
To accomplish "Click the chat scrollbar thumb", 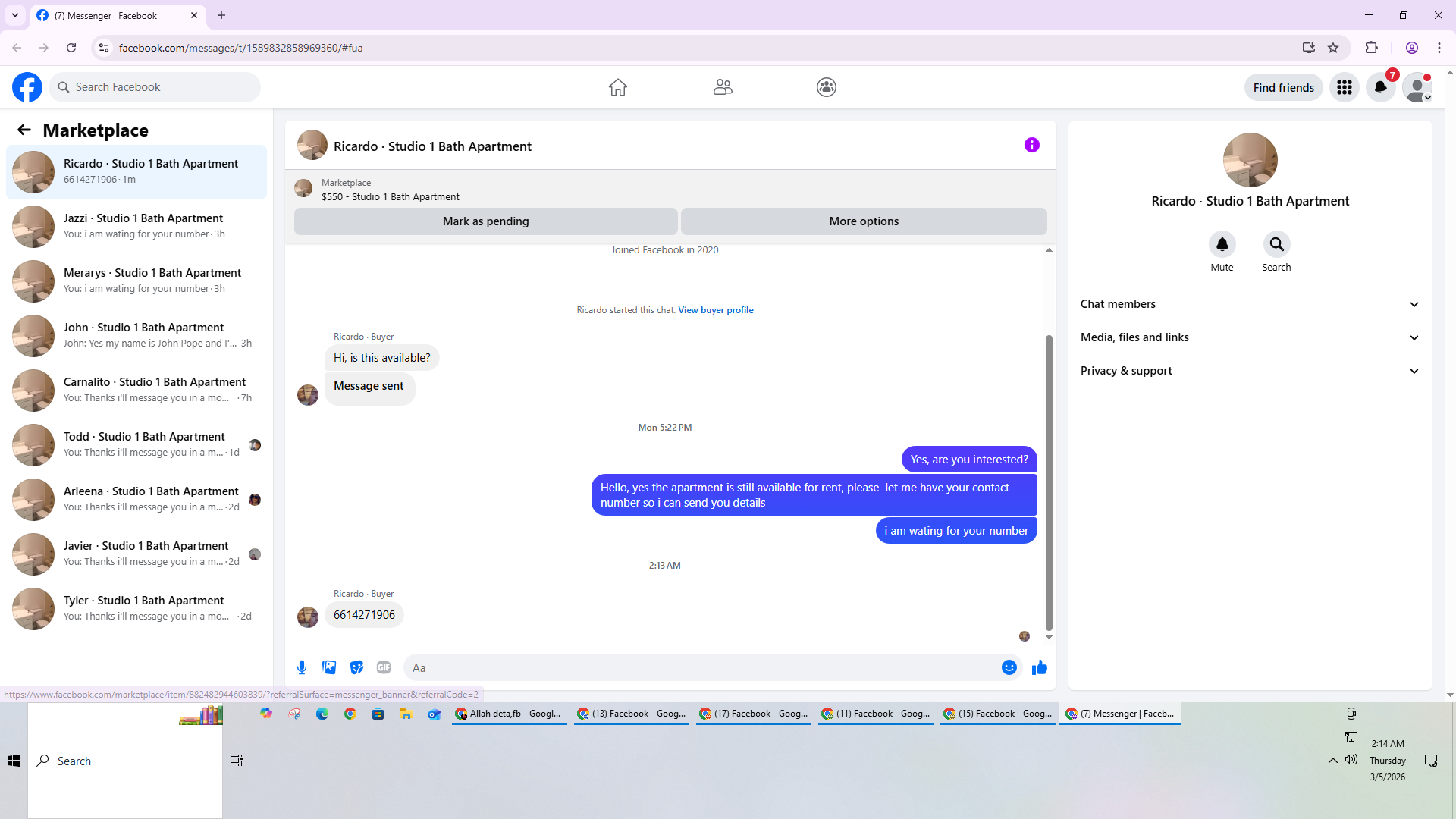I will (x=1049, y=482).
